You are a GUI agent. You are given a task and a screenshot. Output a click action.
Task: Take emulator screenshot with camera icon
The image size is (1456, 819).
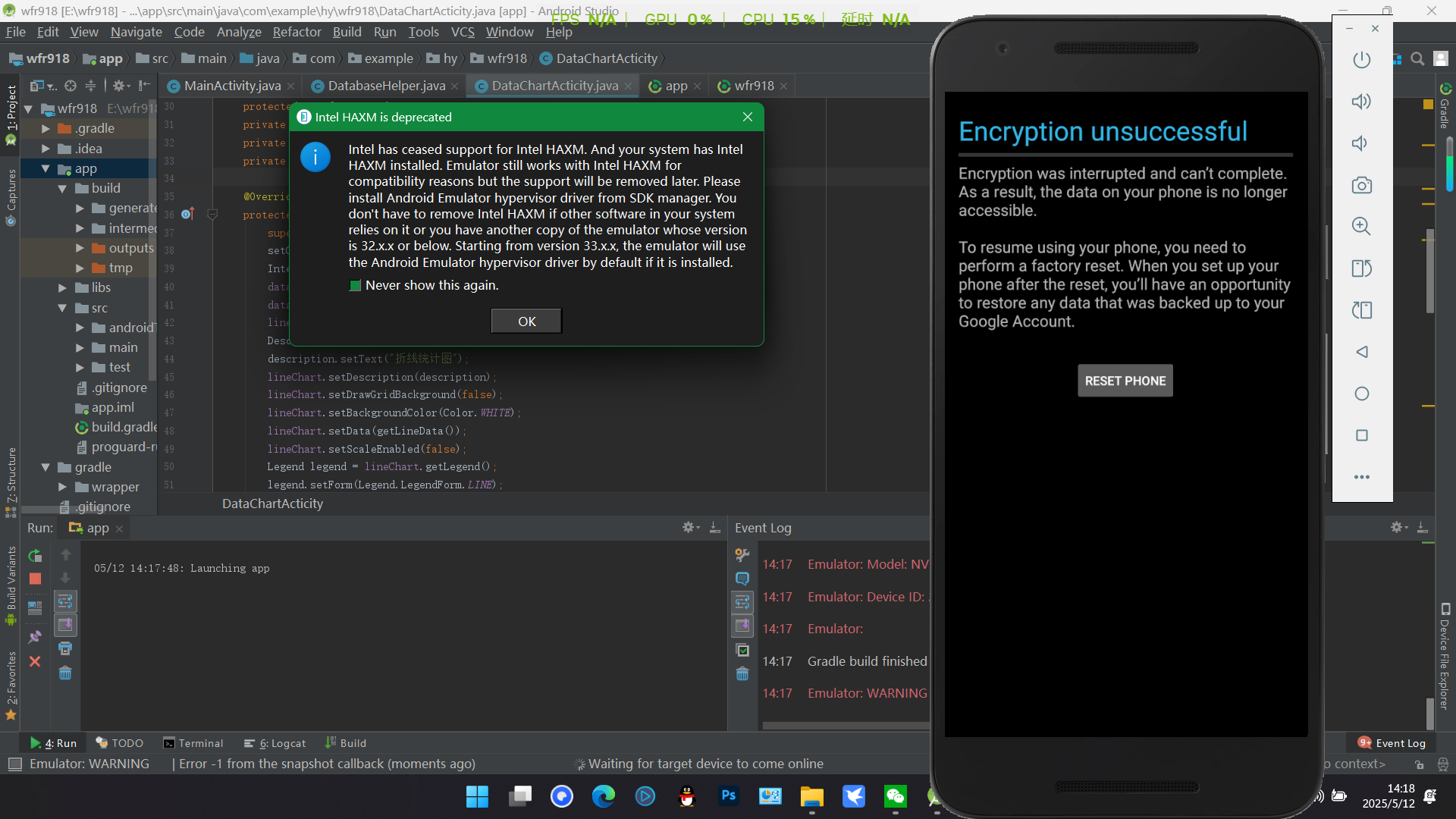click(1361, 185)
